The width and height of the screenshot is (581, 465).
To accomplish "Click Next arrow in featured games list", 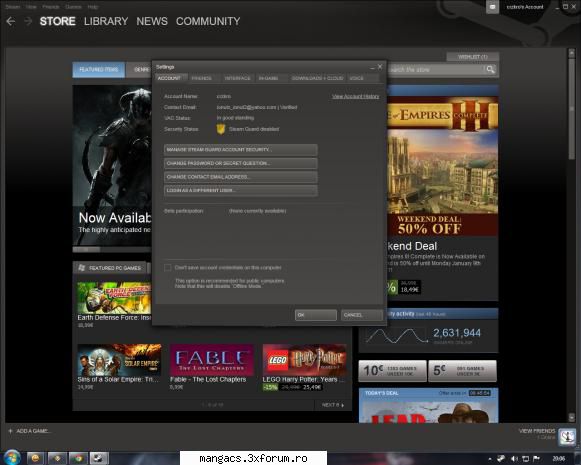I will click(332, 405).
